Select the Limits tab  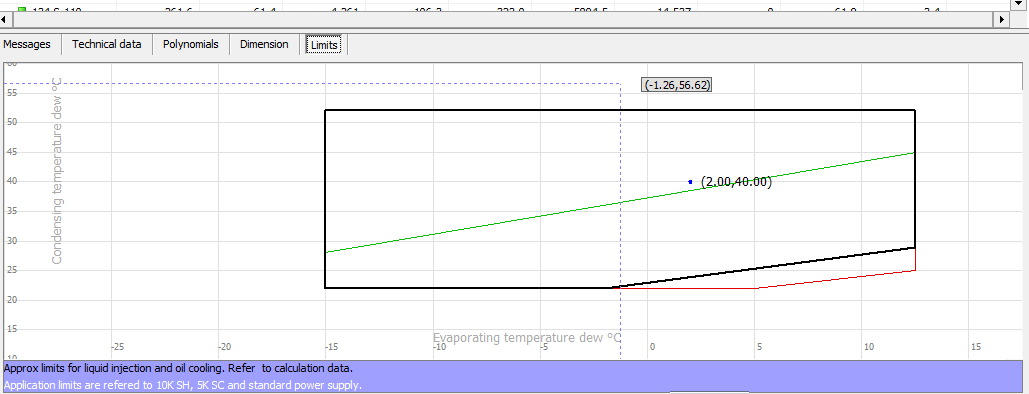pyautogui.click(x=325, y=45)
